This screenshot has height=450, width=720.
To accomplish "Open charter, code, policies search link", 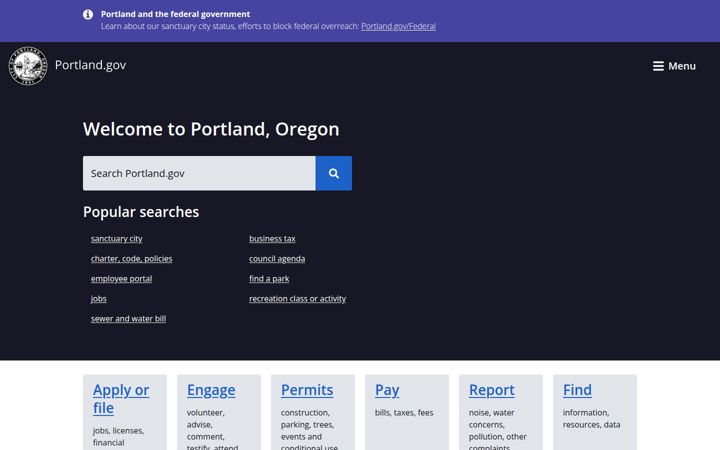I will [x=131, y=259].
